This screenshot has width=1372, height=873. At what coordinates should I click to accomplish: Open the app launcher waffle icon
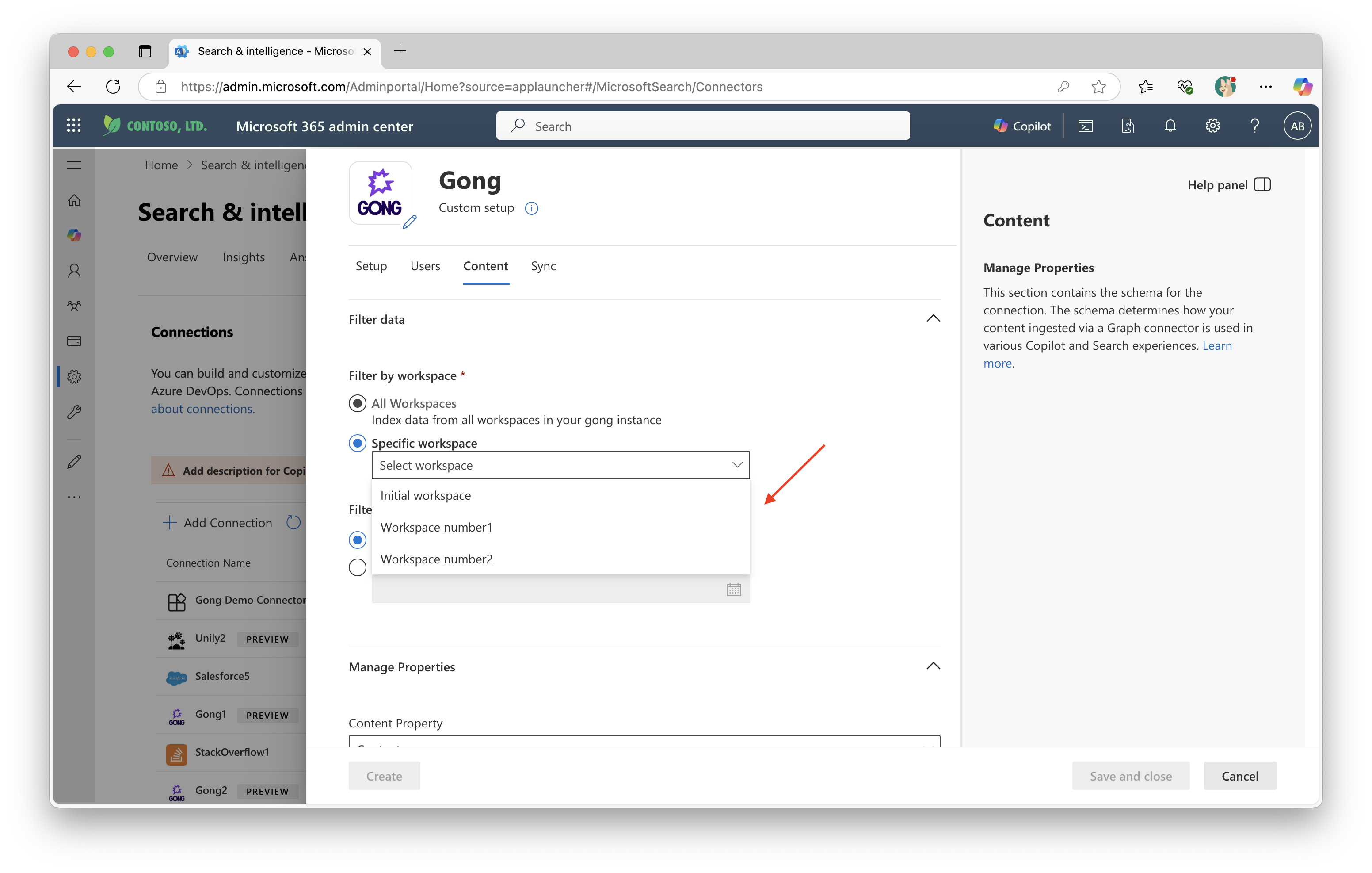73,126
